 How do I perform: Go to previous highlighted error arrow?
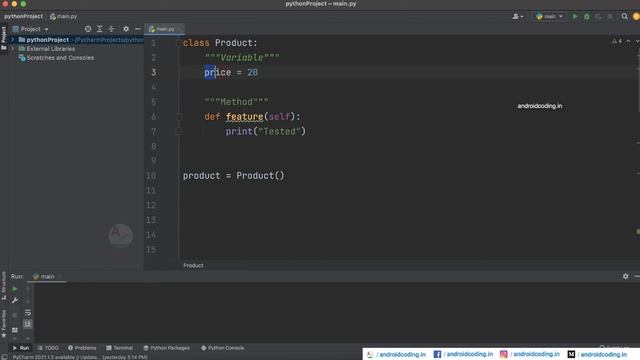click(628, 41)
